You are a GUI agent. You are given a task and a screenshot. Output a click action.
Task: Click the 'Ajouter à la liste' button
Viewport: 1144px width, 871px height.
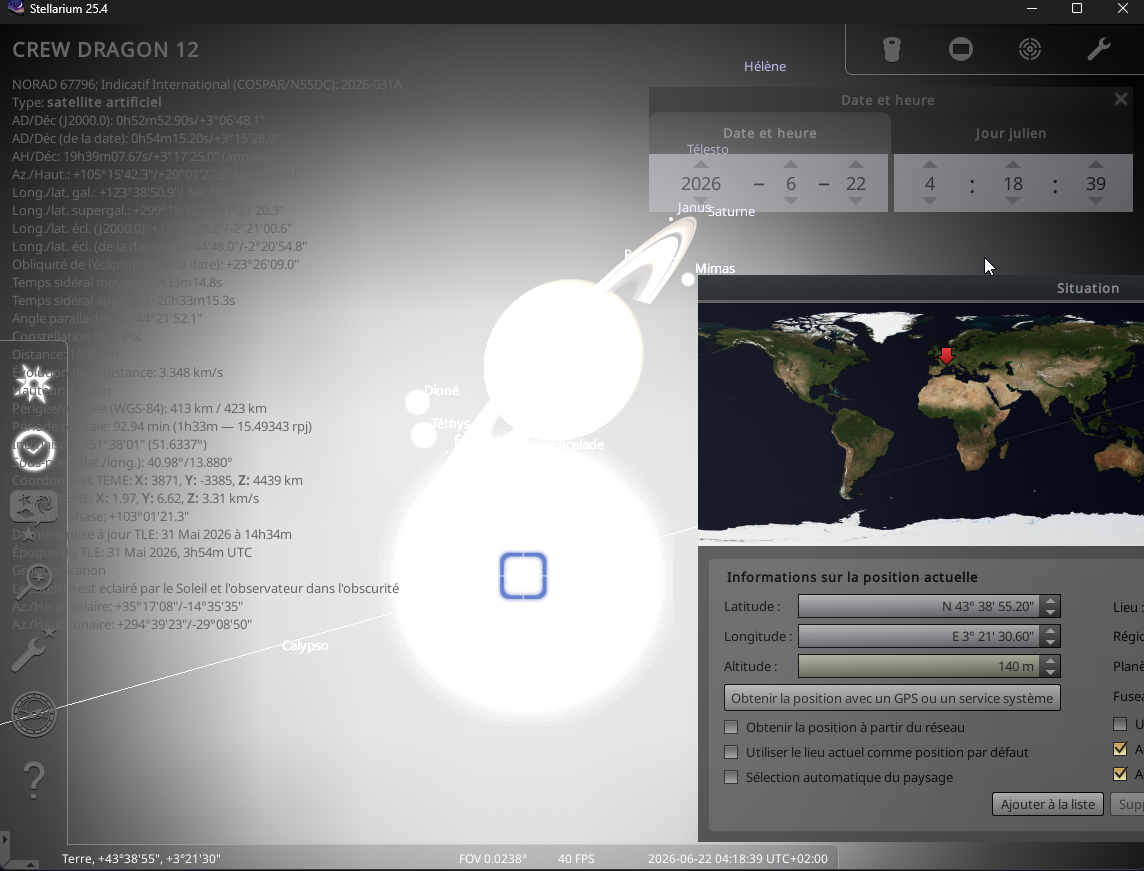[x=1048, y=804]
